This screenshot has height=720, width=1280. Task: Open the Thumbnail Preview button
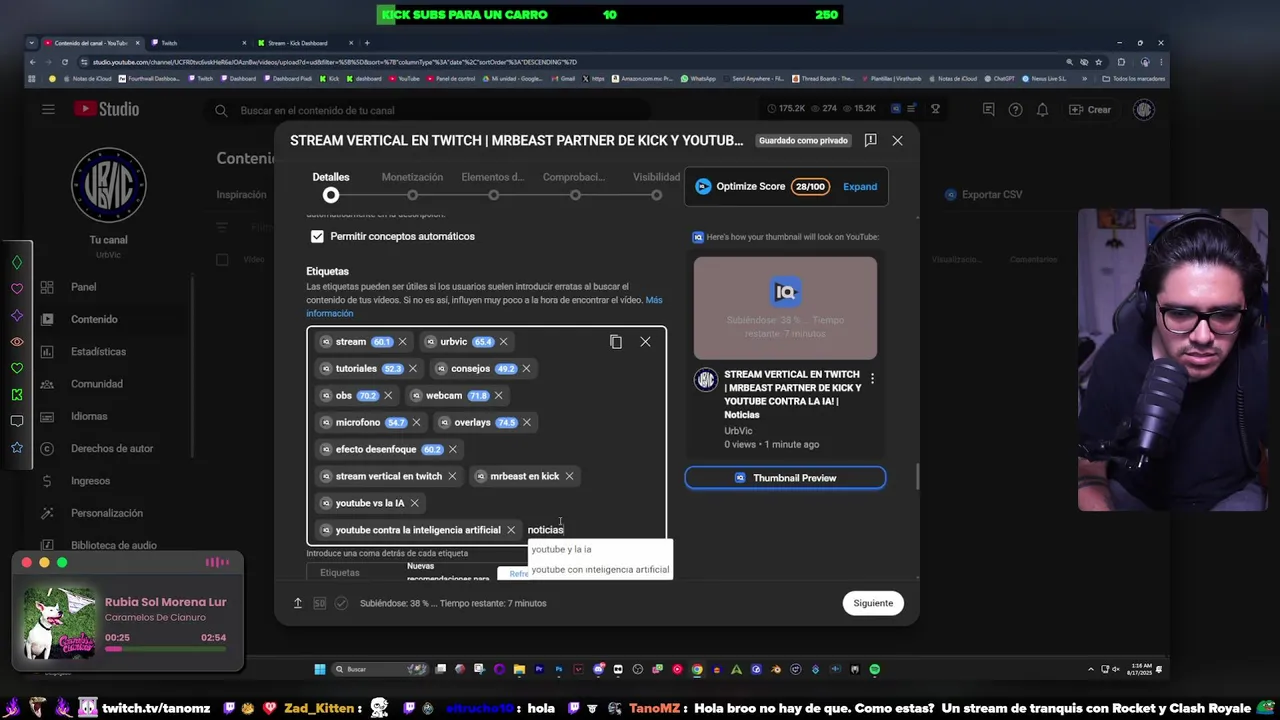pos(785,478)
